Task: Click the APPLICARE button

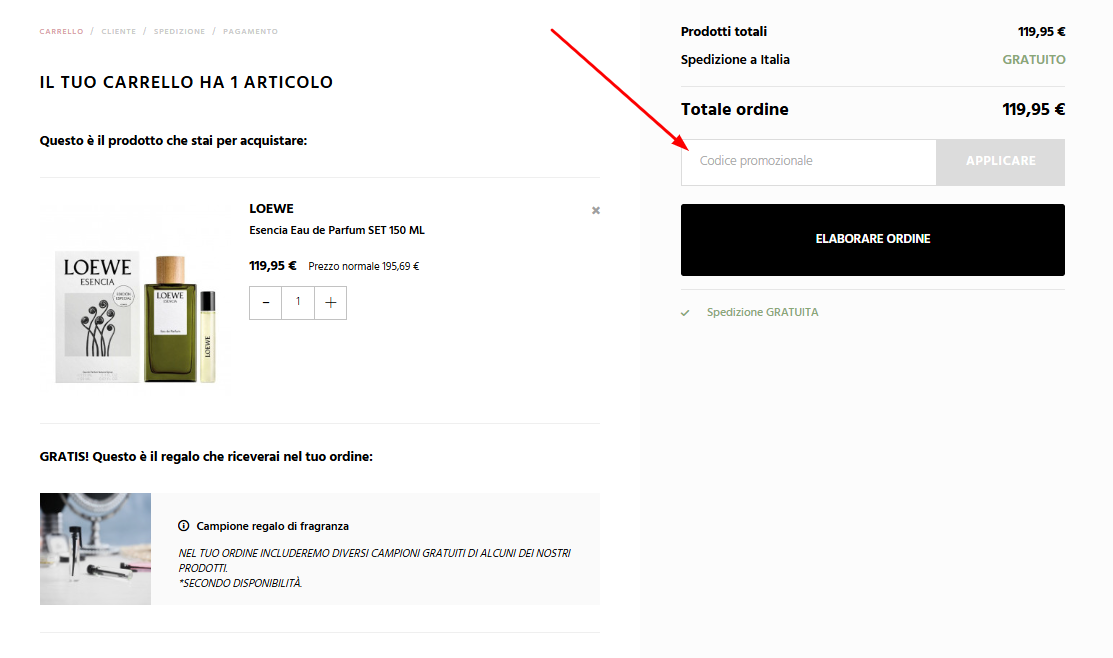Action: tap(1000, 161)
